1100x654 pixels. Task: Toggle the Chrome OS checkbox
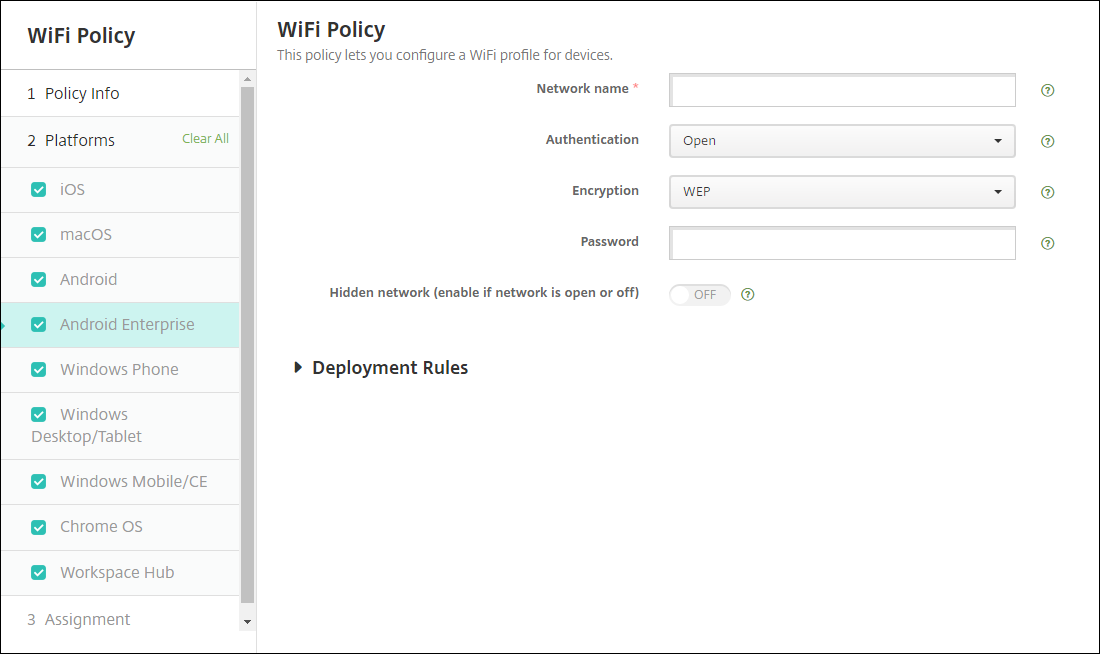point(39,527)
